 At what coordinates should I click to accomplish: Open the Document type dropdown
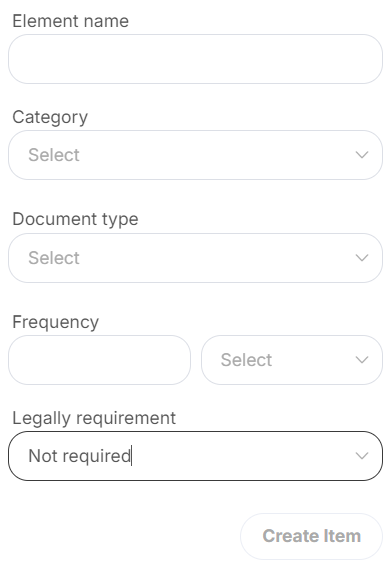tap(195, 258)
